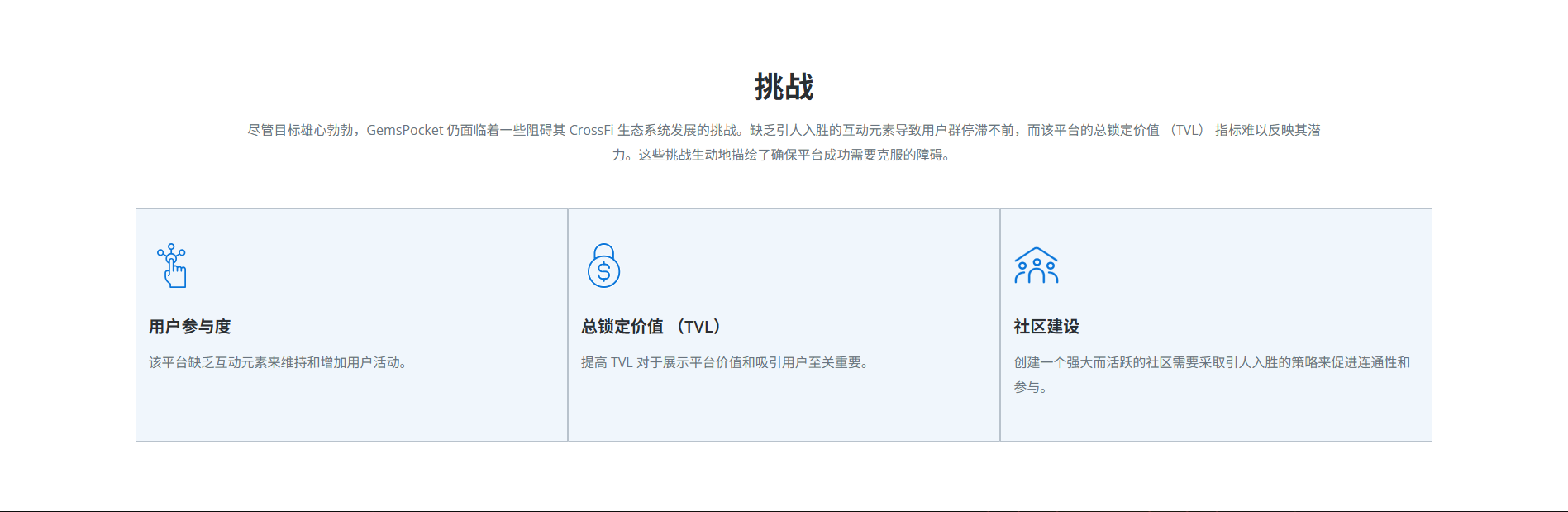
Task: Click 至关重要 in the TVL card description
Action: click(835, 362)
